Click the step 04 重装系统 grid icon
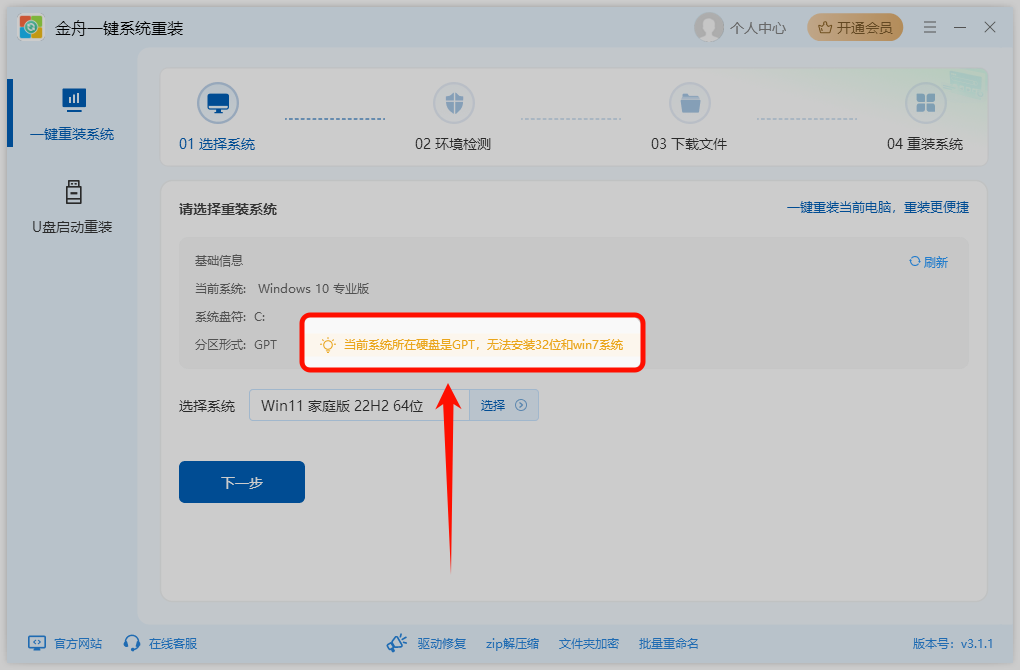The width and height of the screenshot is (1020, 670). 926,103
